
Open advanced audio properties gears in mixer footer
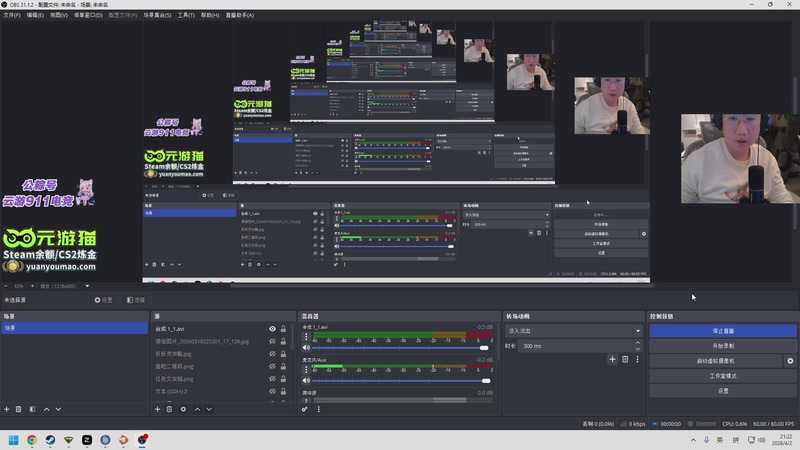tap(305, 409)
